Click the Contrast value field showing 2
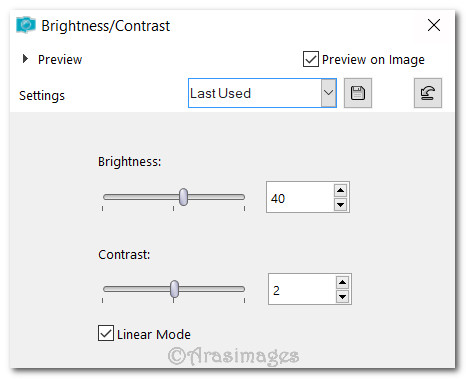Viewport: 466px width, 379px height. pos(302,289)
